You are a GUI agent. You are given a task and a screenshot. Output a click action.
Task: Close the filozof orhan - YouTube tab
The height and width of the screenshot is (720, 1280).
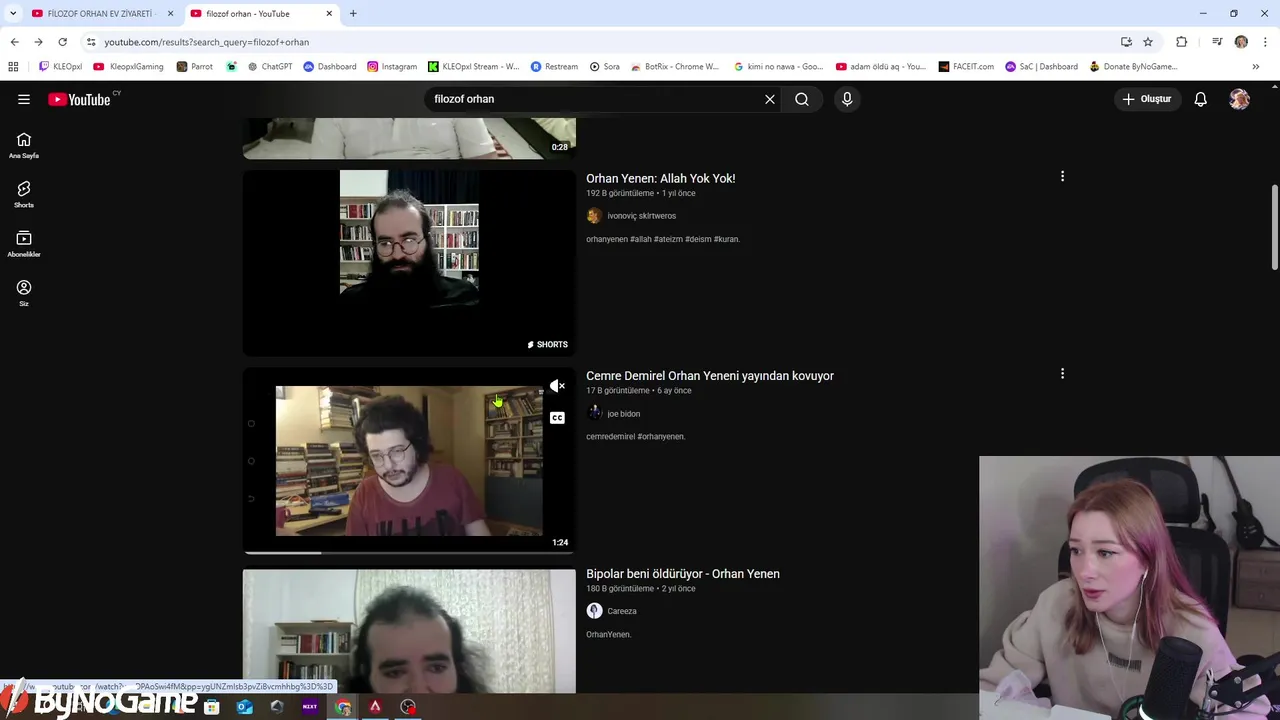pyautogui.click(x=329, y=13)
